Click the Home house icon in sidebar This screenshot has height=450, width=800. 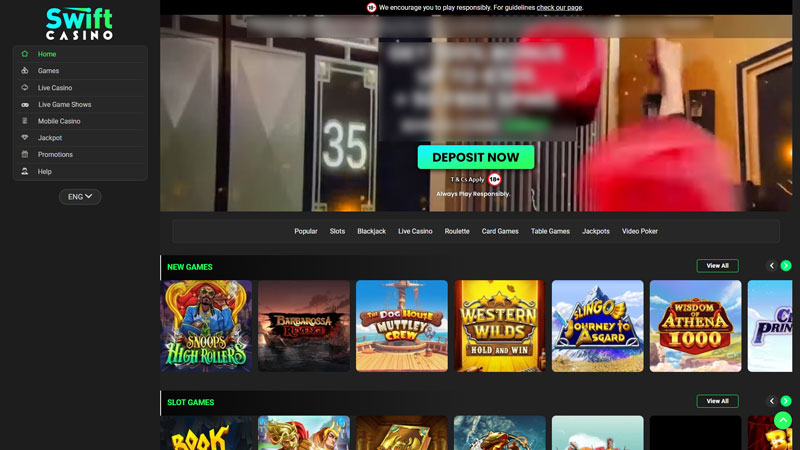(24, 54)
